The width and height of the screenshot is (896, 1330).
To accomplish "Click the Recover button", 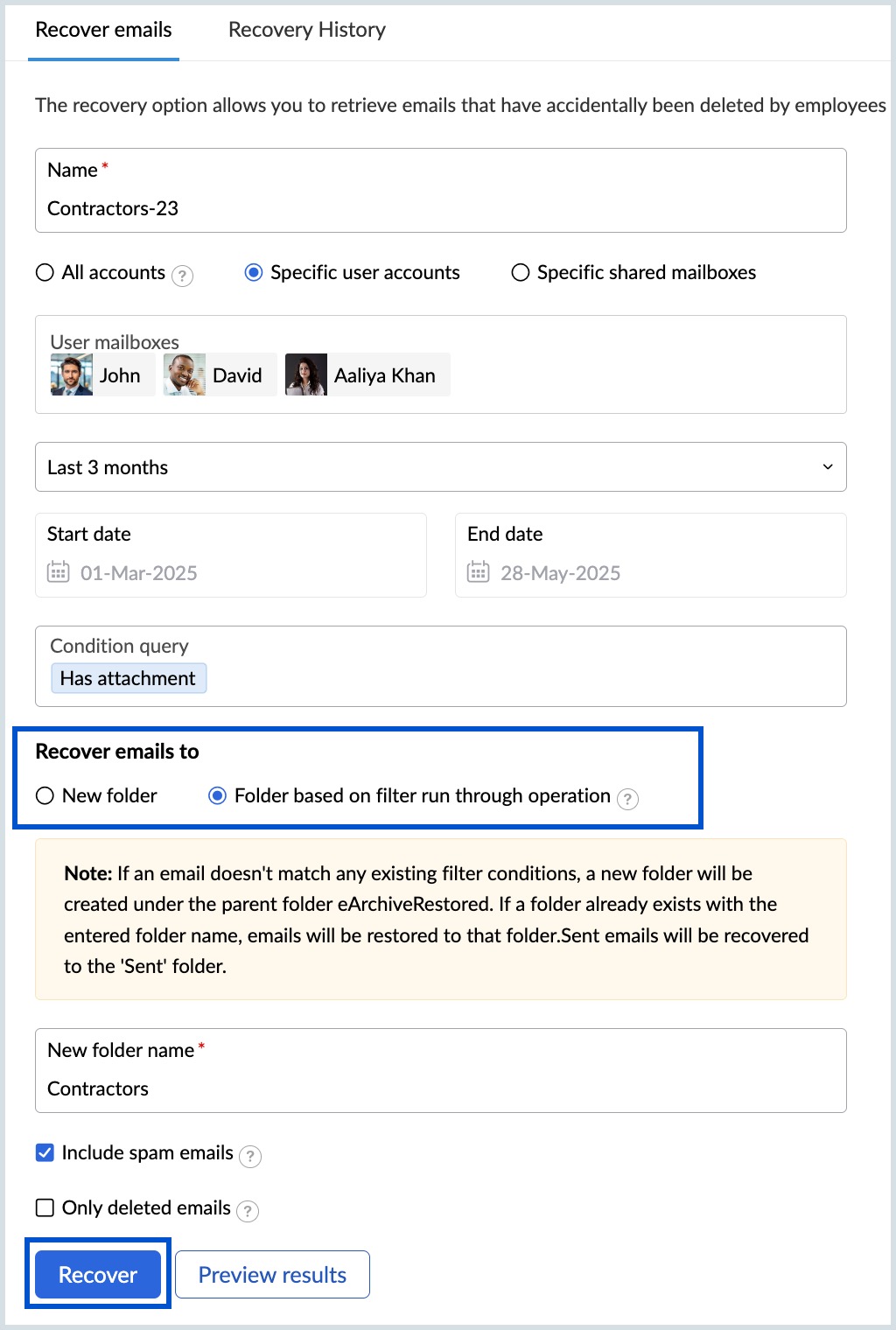I will 98,1274.
